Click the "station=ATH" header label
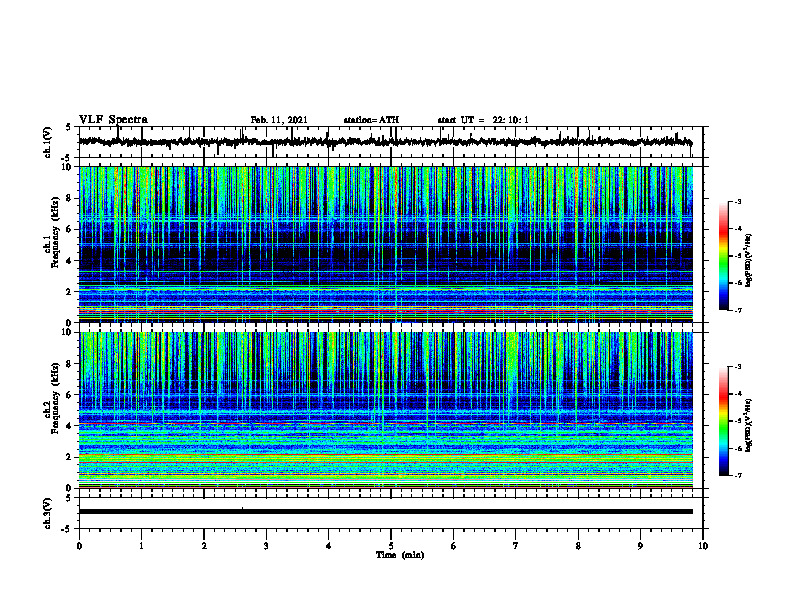Image resolution: width=792 pixels, height=612 pixels. [371, 120]
